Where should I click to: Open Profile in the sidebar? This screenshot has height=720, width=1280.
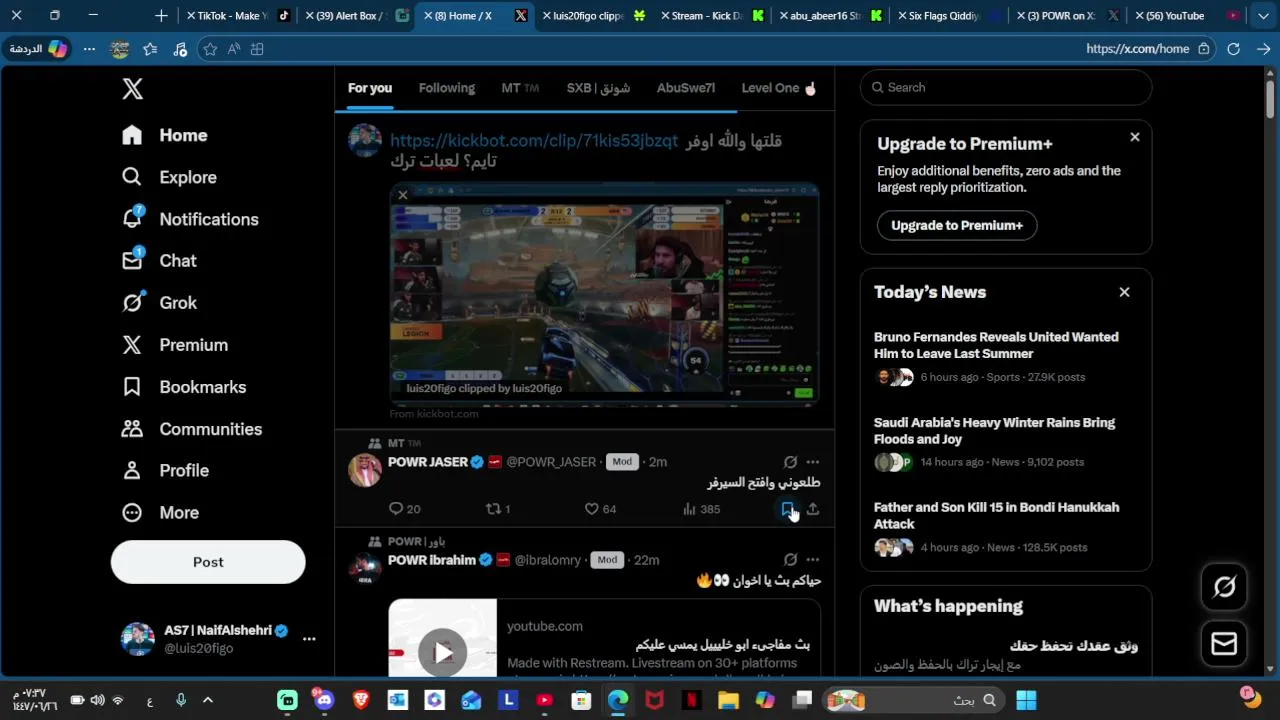click(165, 470)
